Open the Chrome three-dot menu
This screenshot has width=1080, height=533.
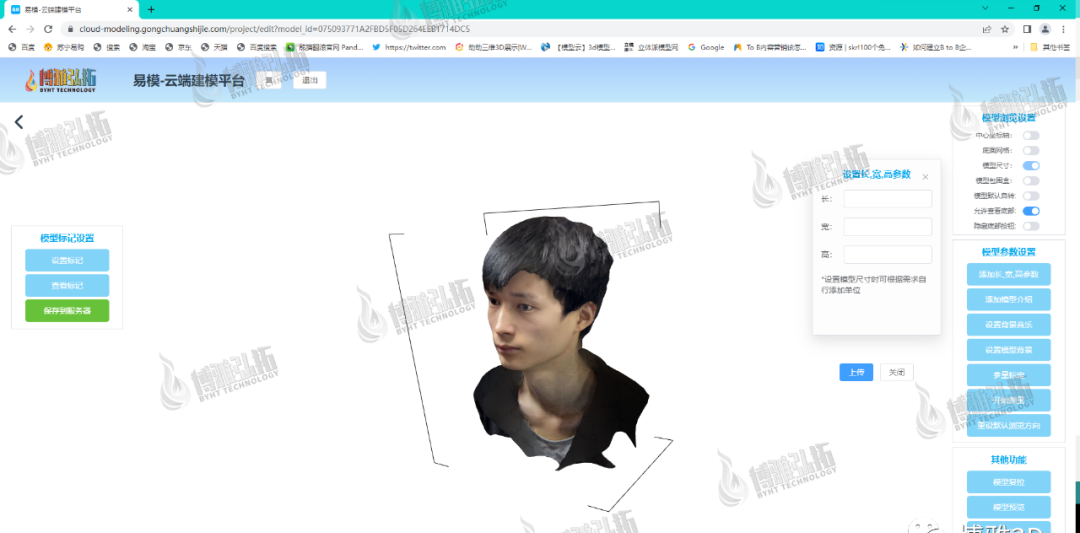pyautogui.click(x=1063, y=29)
